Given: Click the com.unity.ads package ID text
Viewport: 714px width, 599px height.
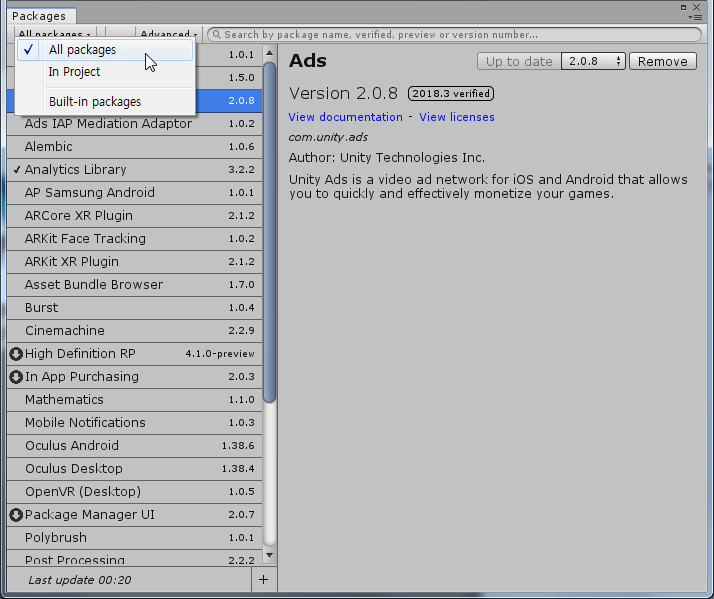Looking at the screenshot, I should point(328,137).
